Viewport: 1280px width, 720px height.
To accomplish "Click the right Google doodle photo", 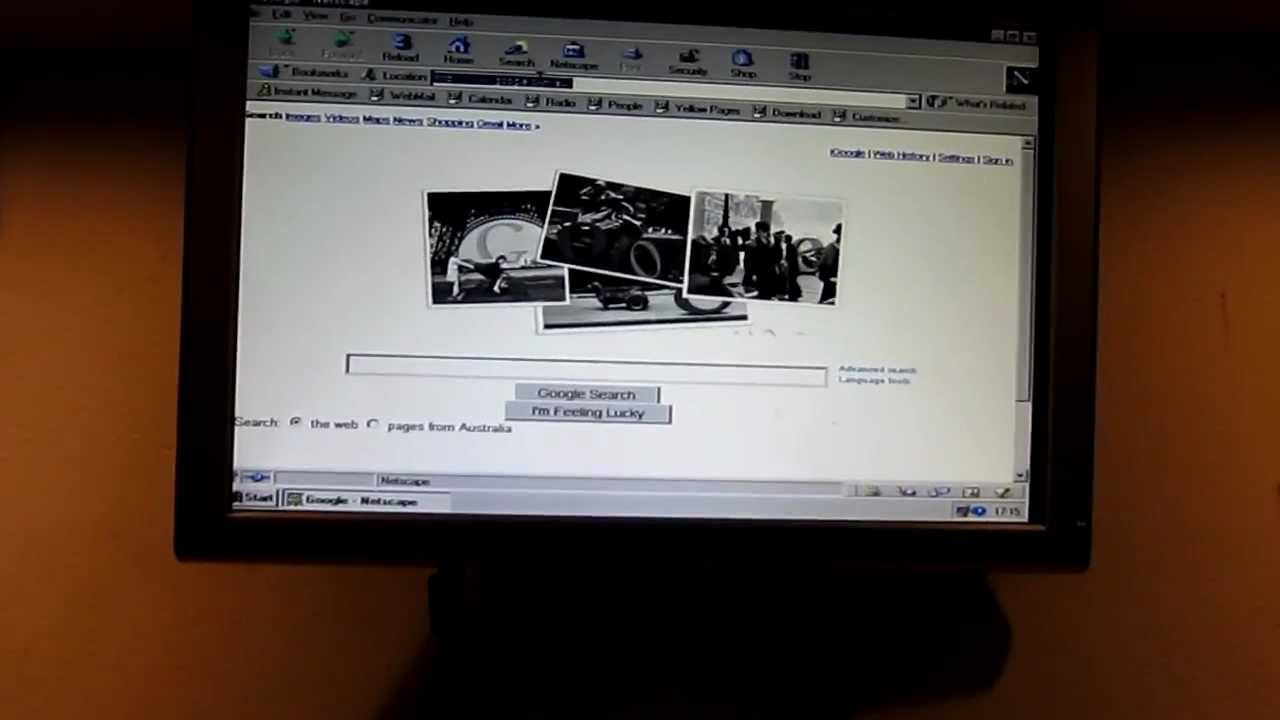I will pyautogui.click(x=765, y=247).
